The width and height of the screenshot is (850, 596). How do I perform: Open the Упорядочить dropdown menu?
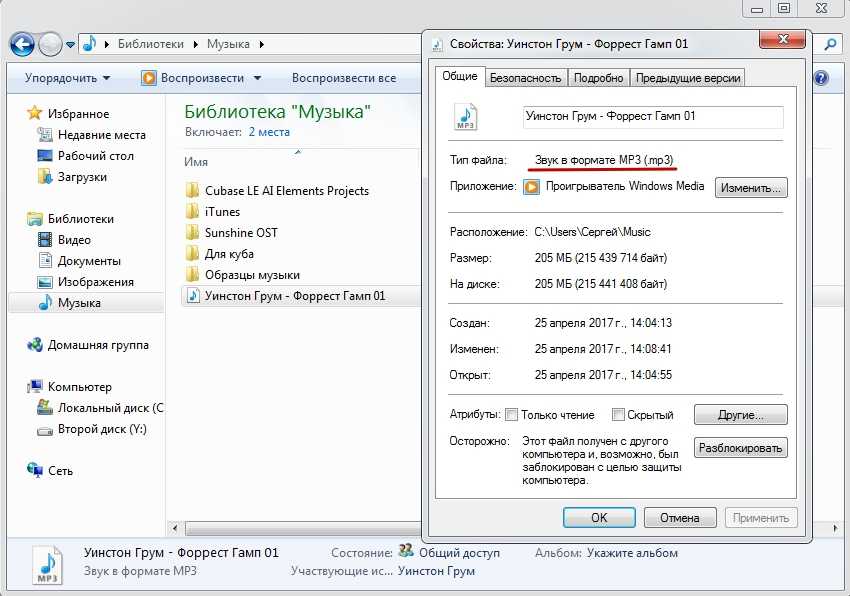tap(67, 78)
